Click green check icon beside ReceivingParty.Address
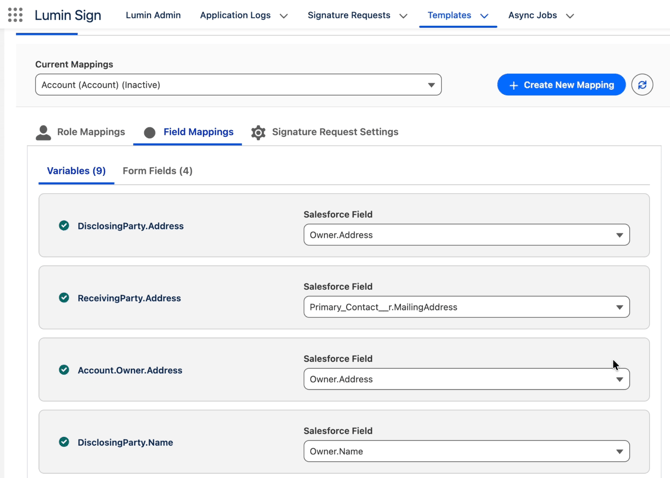Viewport: 670px width, 478px height. point(64,298)
